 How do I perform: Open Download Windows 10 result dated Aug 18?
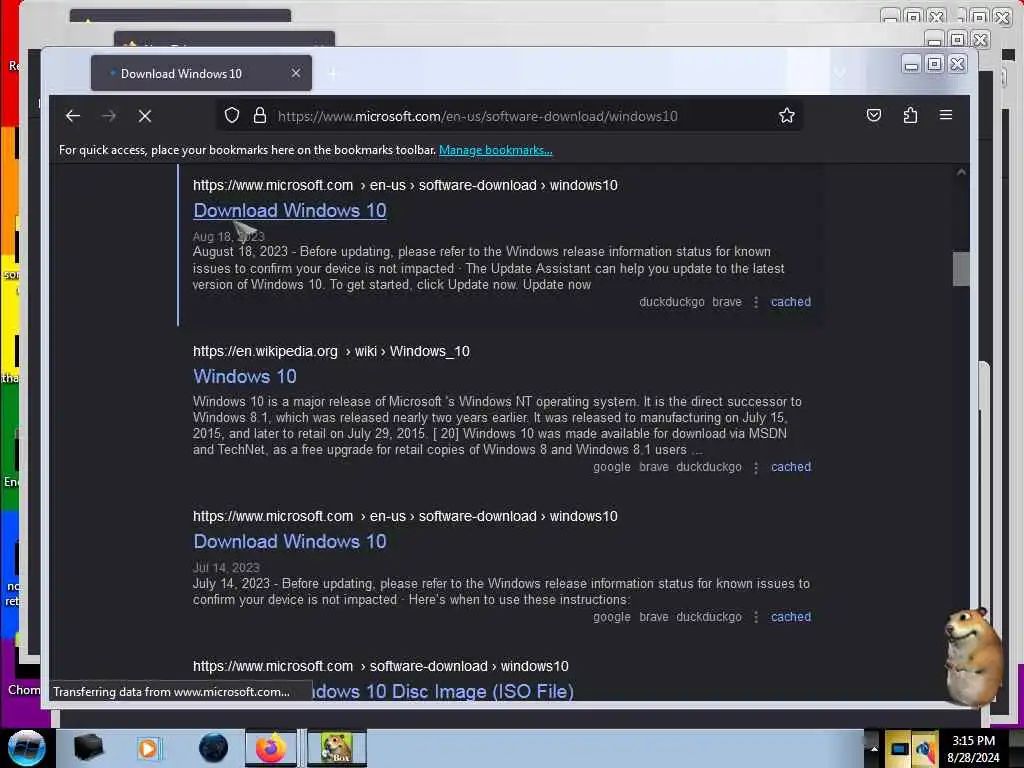[290, 210]
